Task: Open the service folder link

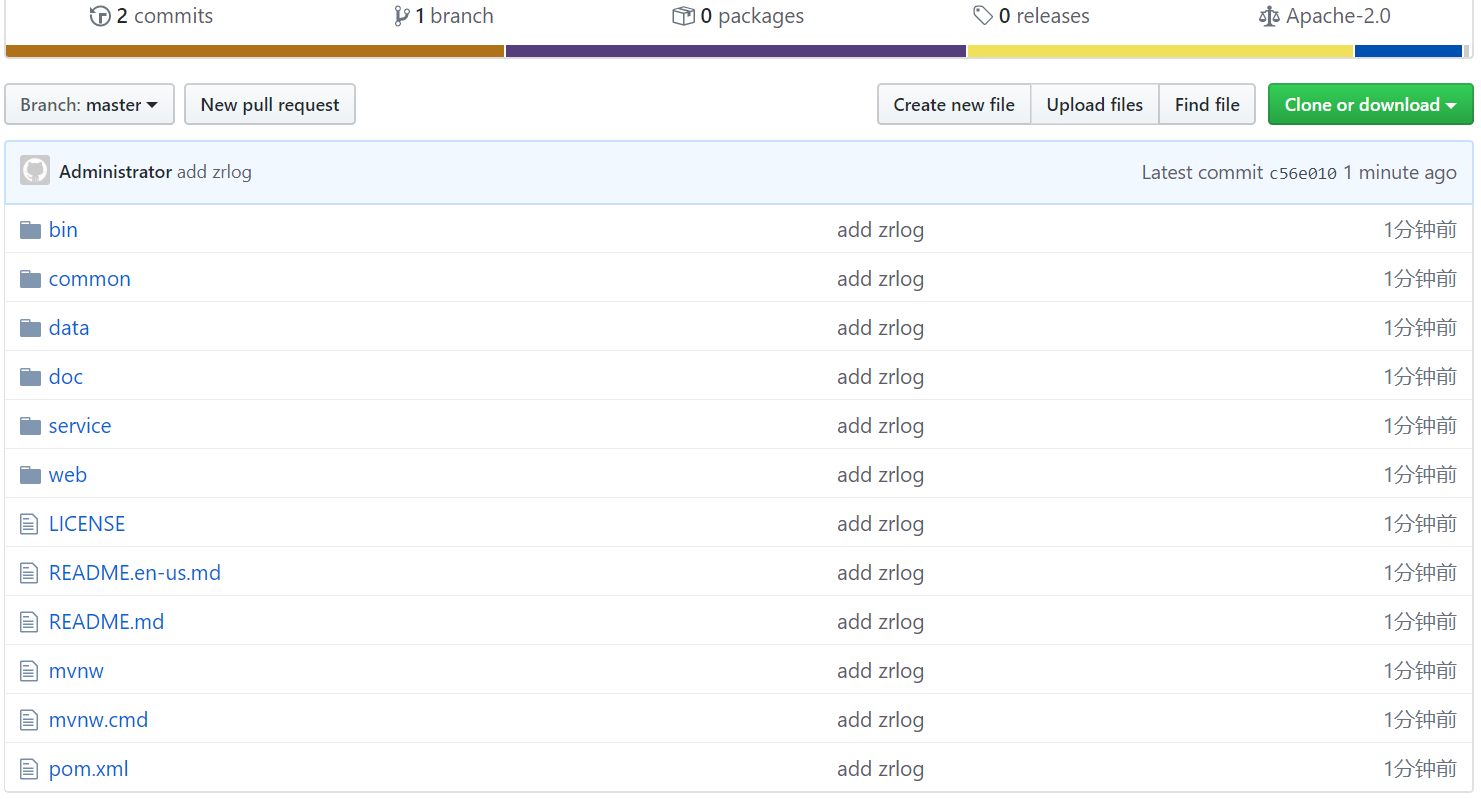Action: coord(80,426)
